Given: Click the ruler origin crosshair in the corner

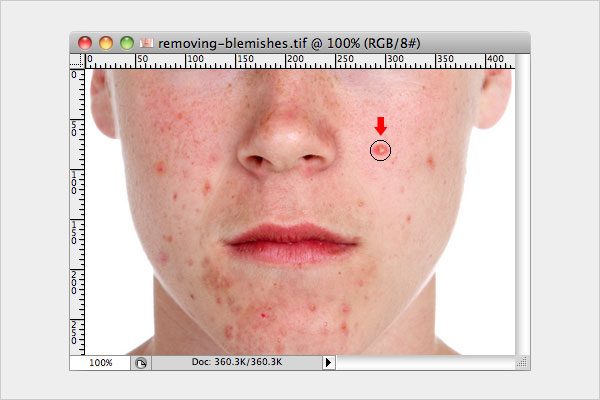Looking at the screenshot, I should pos(77,61).
